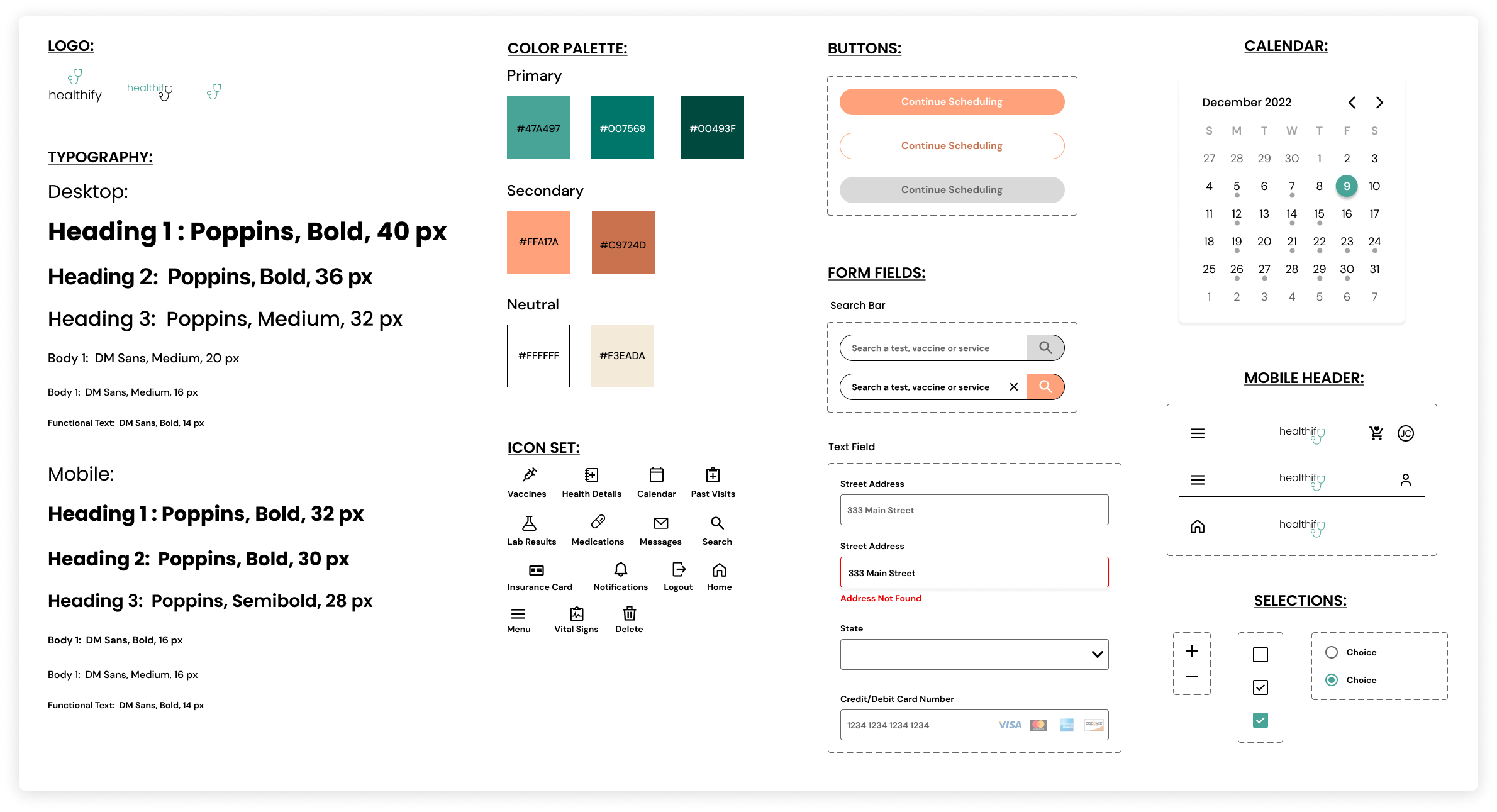The height and width of the screenshot is (812, 1497).
Task: Click the orange search magnifier button
Action: point(1045,387)
